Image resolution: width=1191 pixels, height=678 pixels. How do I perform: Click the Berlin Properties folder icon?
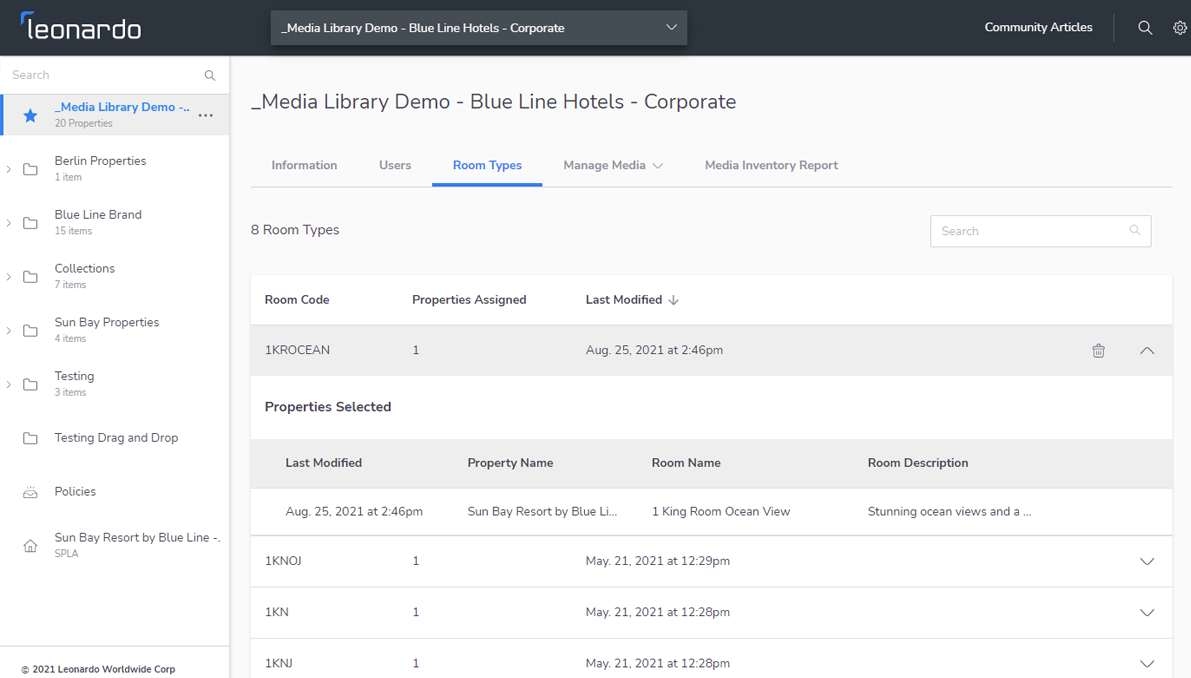coord(30,169)
